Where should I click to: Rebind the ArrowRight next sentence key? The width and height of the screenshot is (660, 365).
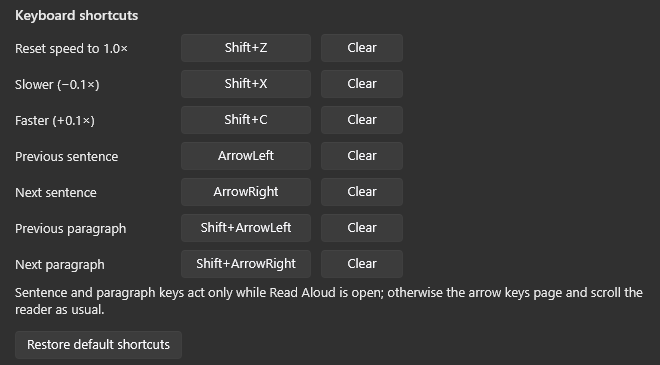[x=246, y=192]
